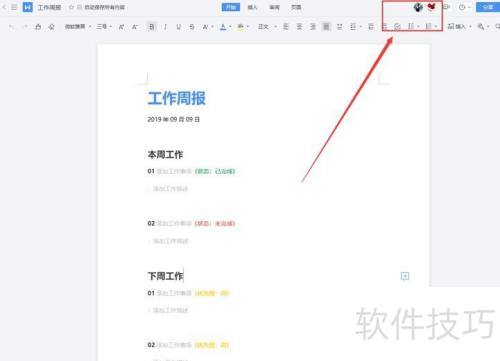Switch to the 插入 tab
This screenshot has height=361, width=500.
pyautogui.click(x=252, y=7)
